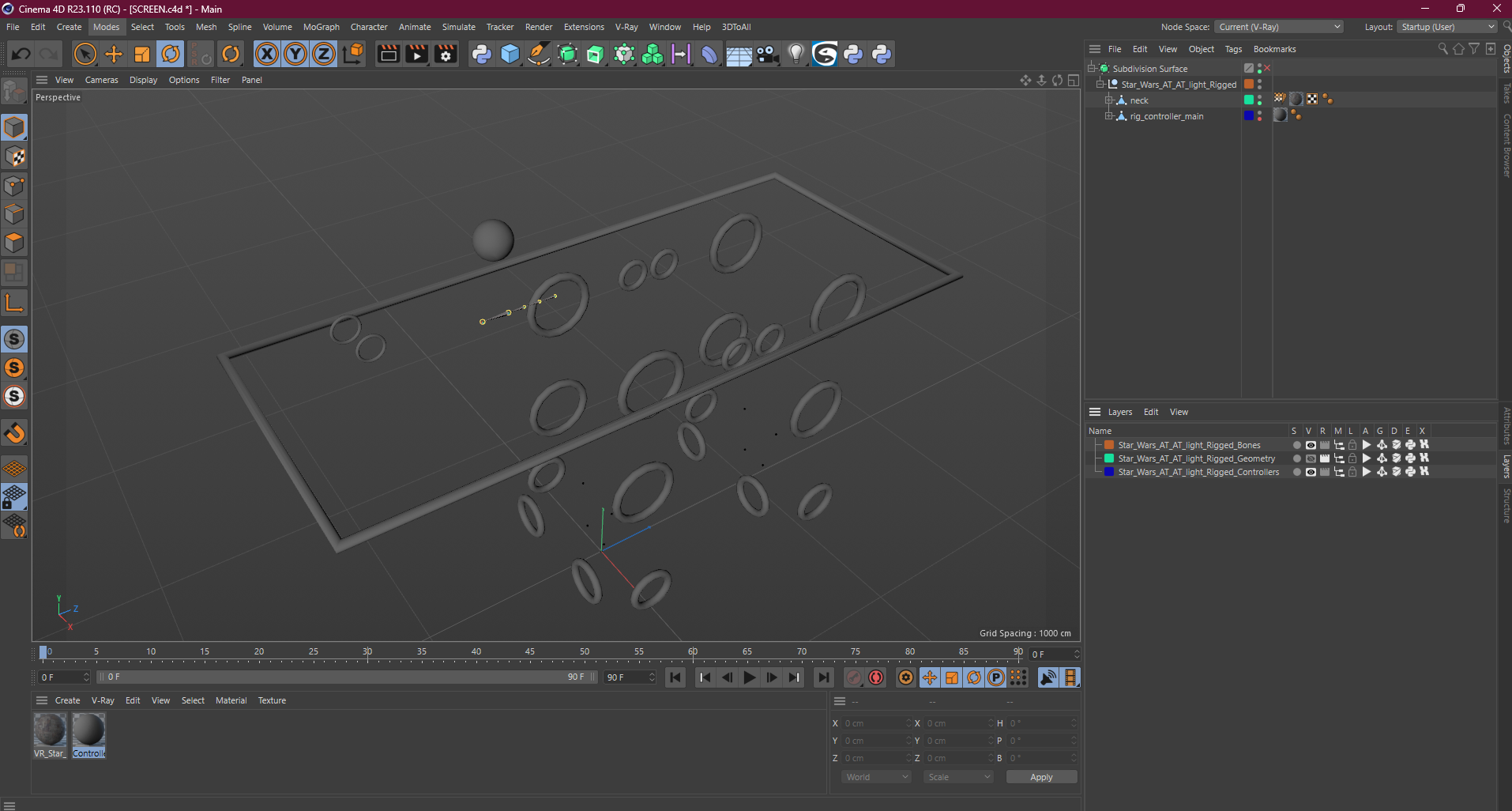Enable Axis mode L icon

click(x=14, y=302)
